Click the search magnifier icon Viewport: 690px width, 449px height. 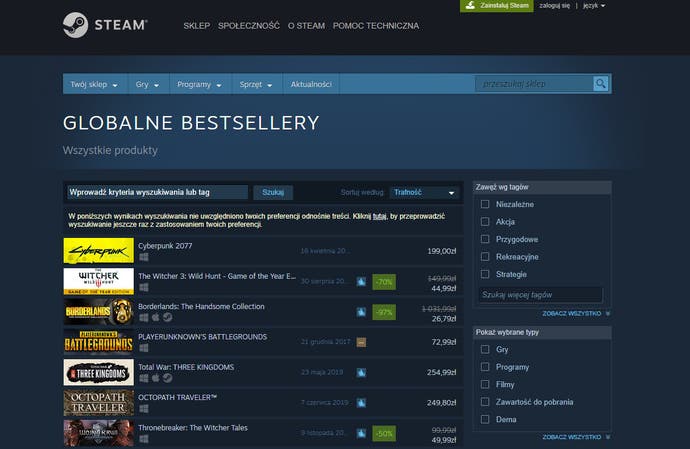pyautogui.click(x=600, y=84)
